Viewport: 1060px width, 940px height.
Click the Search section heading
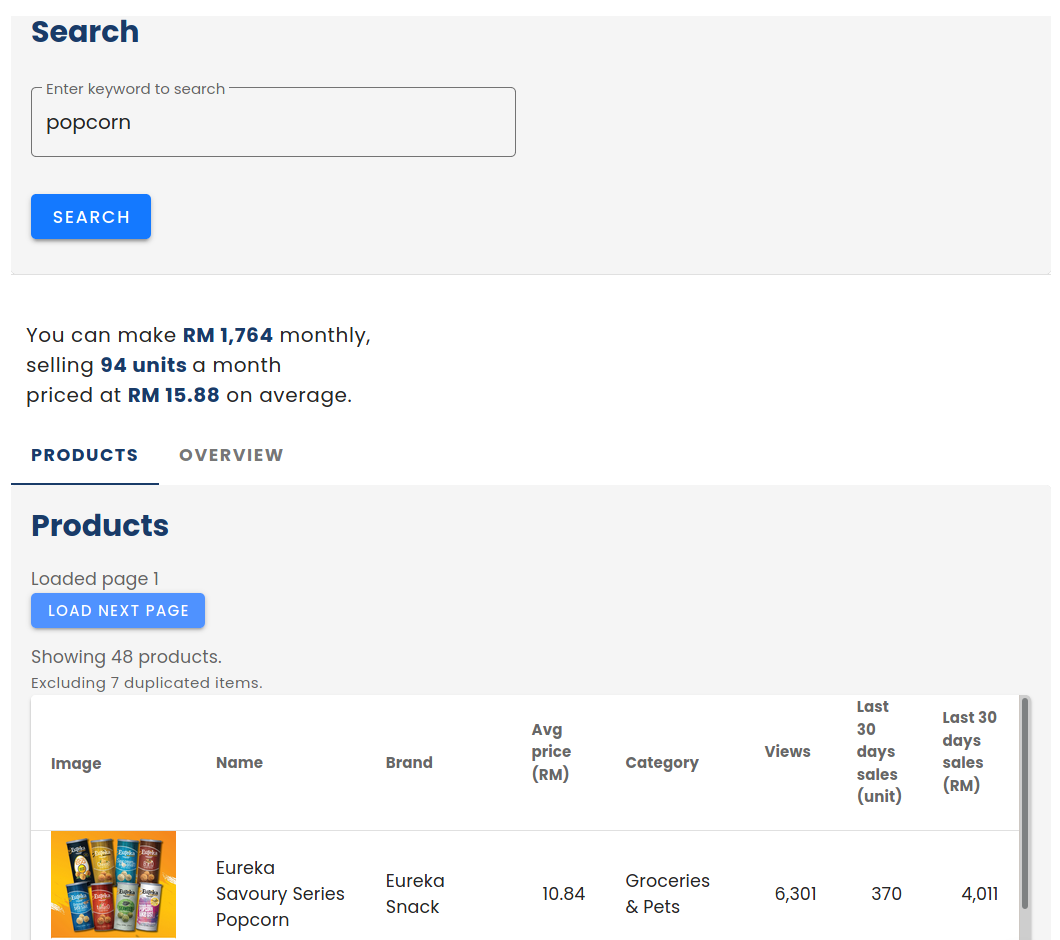point(85,32)
